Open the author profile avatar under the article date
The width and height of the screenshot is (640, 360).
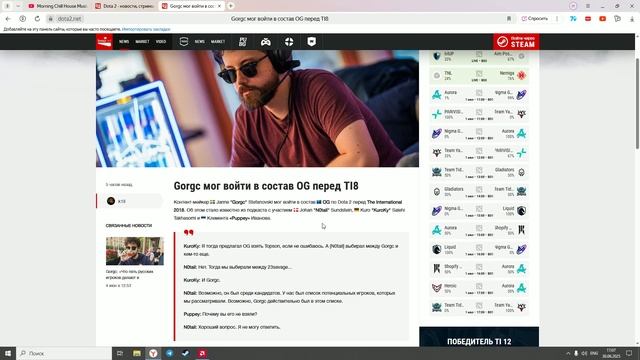pyautogui.click(x=111, y=201)
